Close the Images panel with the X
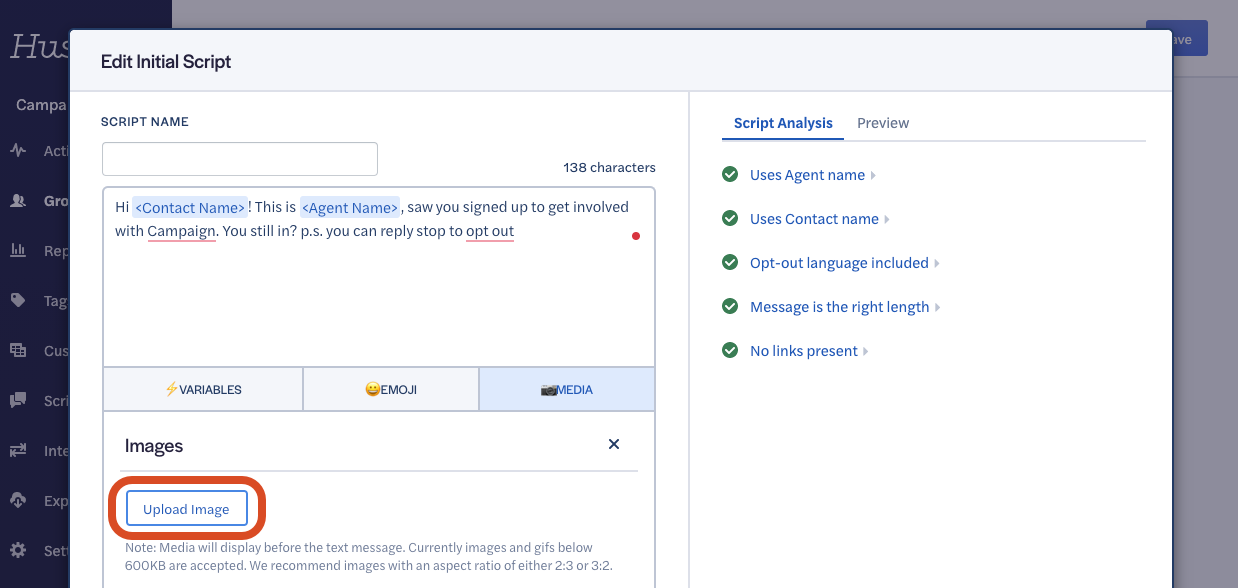The height and width of the screenshot is (588, 1238). 614,444
